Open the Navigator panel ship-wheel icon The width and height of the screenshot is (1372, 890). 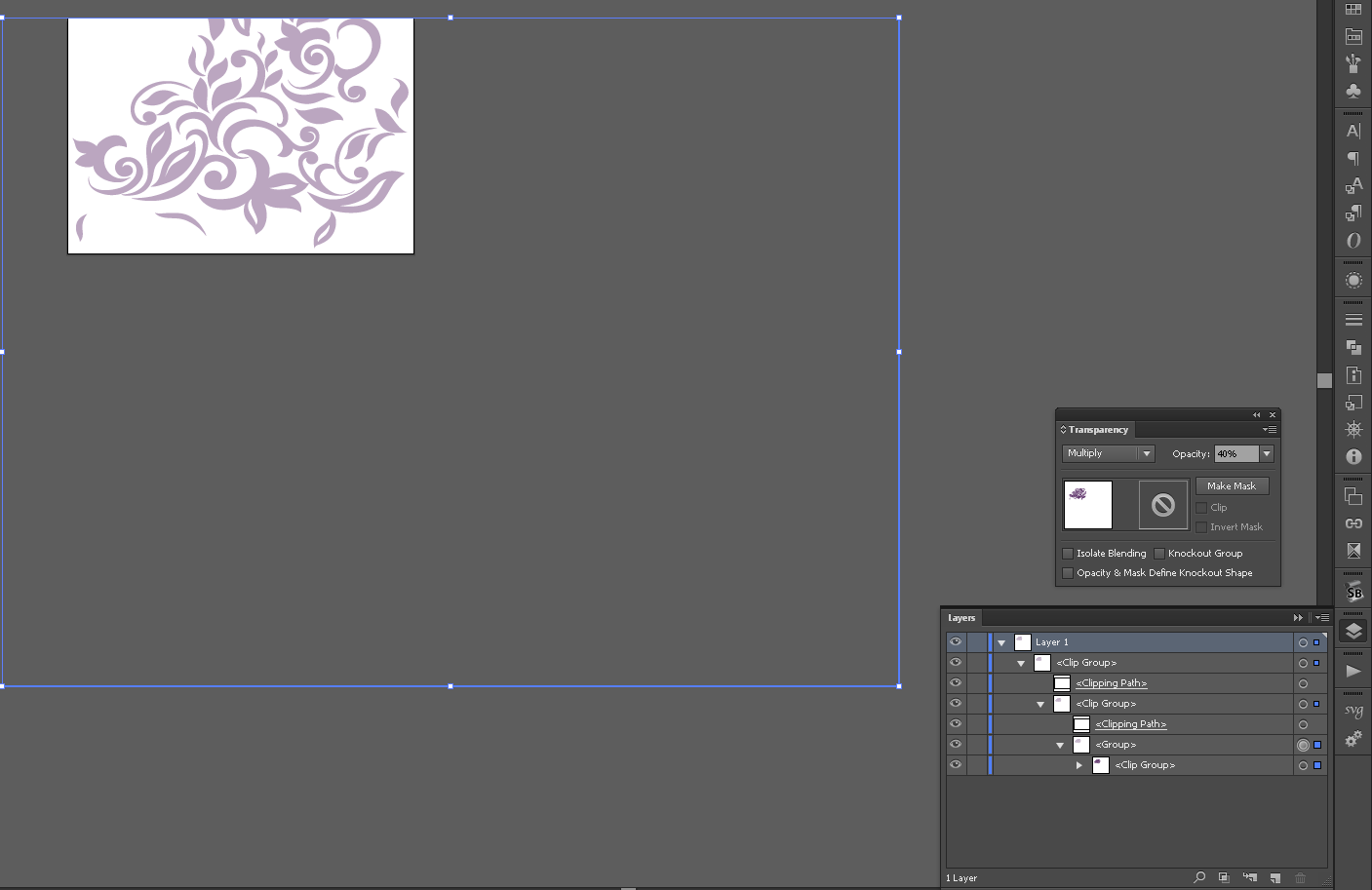(1353, 429)
